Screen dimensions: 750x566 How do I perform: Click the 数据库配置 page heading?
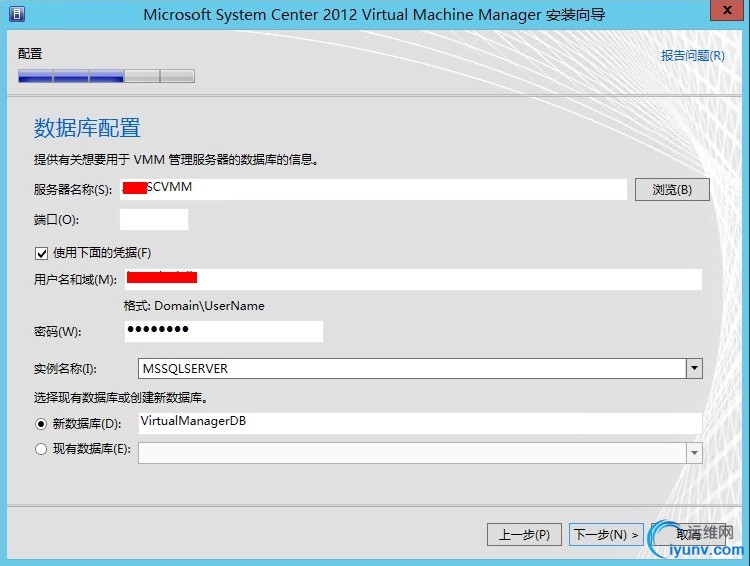tap(87, 128)
